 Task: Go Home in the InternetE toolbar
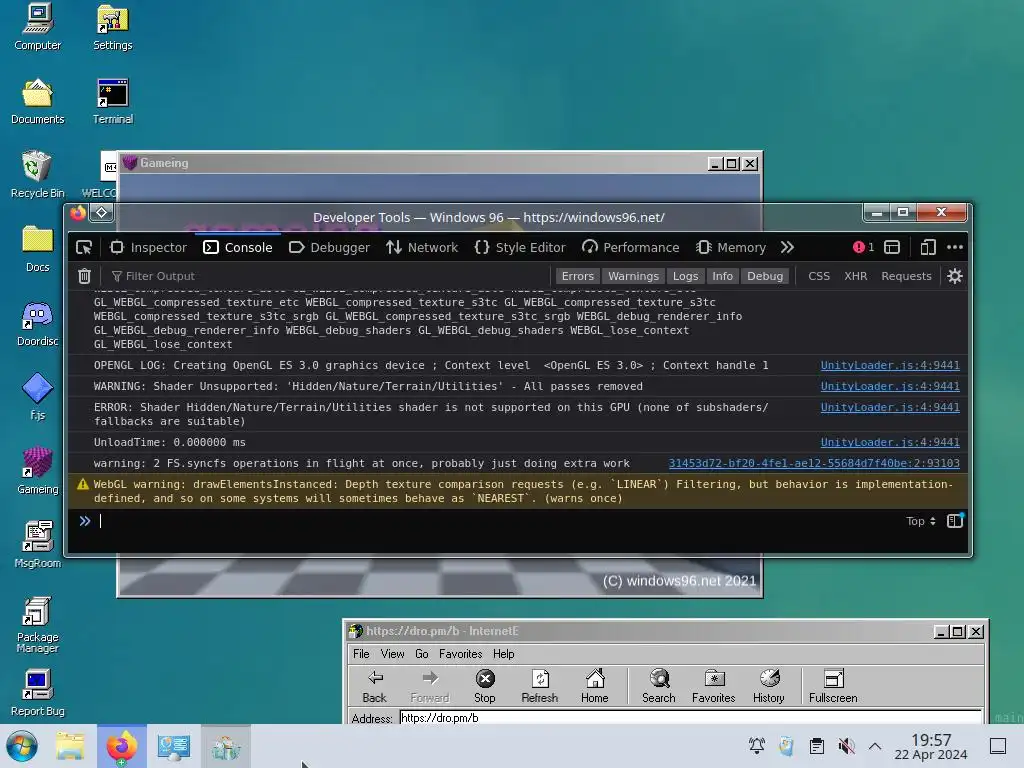point(594,686)
